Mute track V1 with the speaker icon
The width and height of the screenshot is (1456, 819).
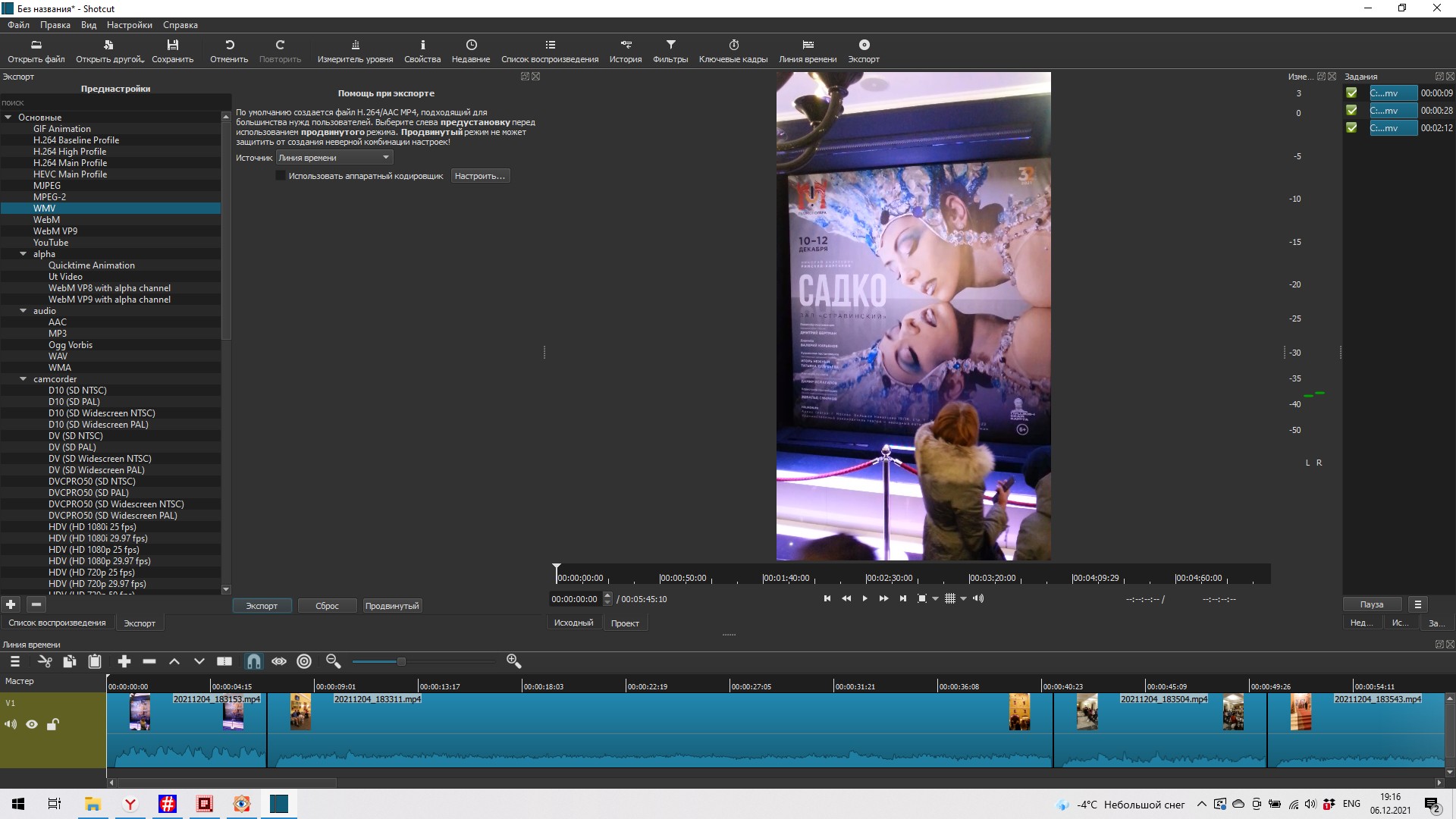click(x=11, y=724)
